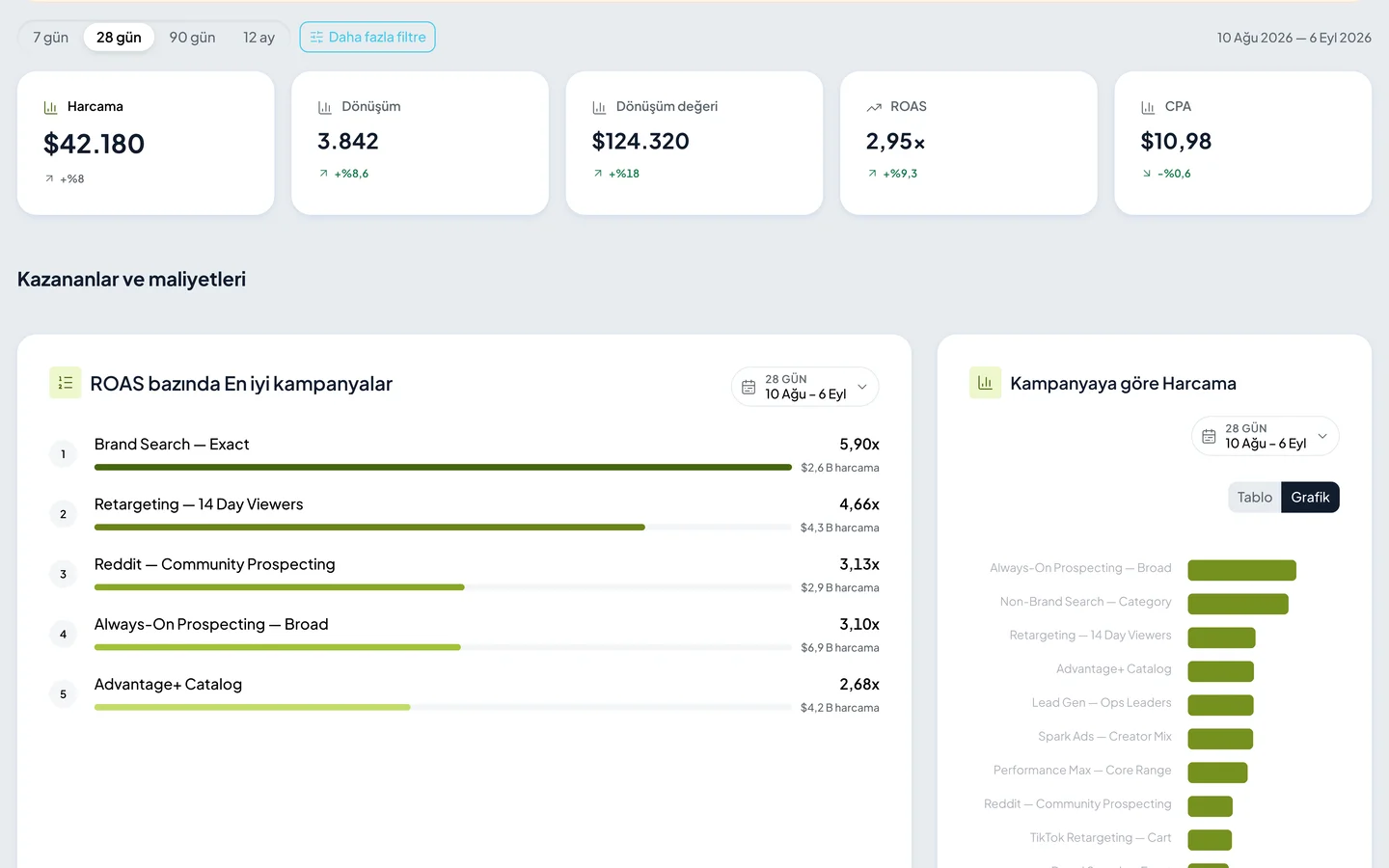The width and height of the screenshot is (1389, 868).
Task: Click the 5,90x ROAS figure
Action: tap(859, 445)
